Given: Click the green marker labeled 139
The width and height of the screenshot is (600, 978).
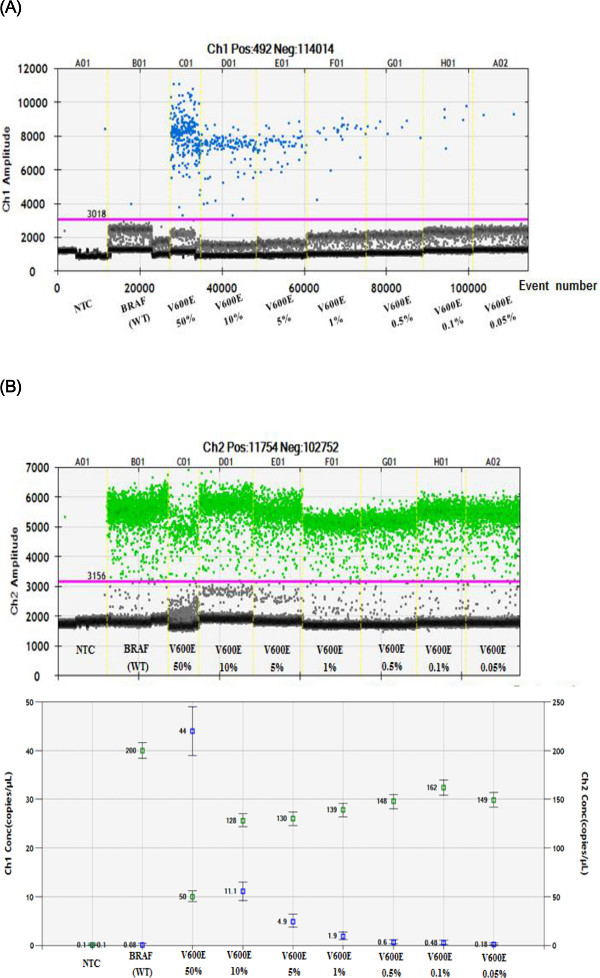Looking at the screenshot, I should point(342,810).
